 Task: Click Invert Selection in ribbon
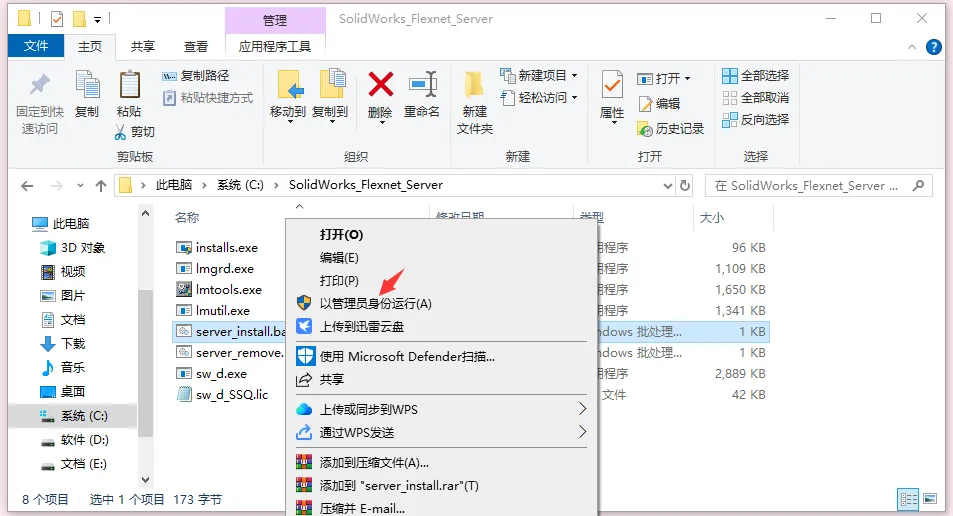(x=755, y=120)
